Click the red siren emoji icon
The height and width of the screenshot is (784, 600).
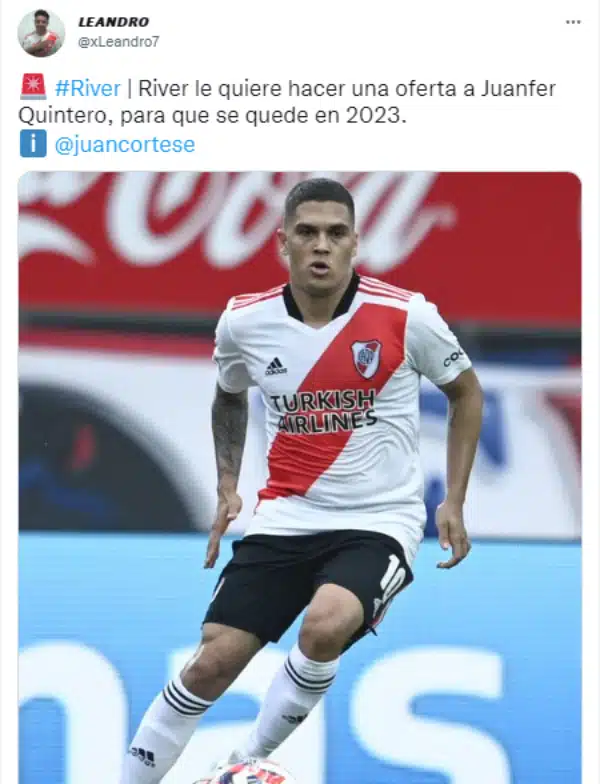point(33,87)
